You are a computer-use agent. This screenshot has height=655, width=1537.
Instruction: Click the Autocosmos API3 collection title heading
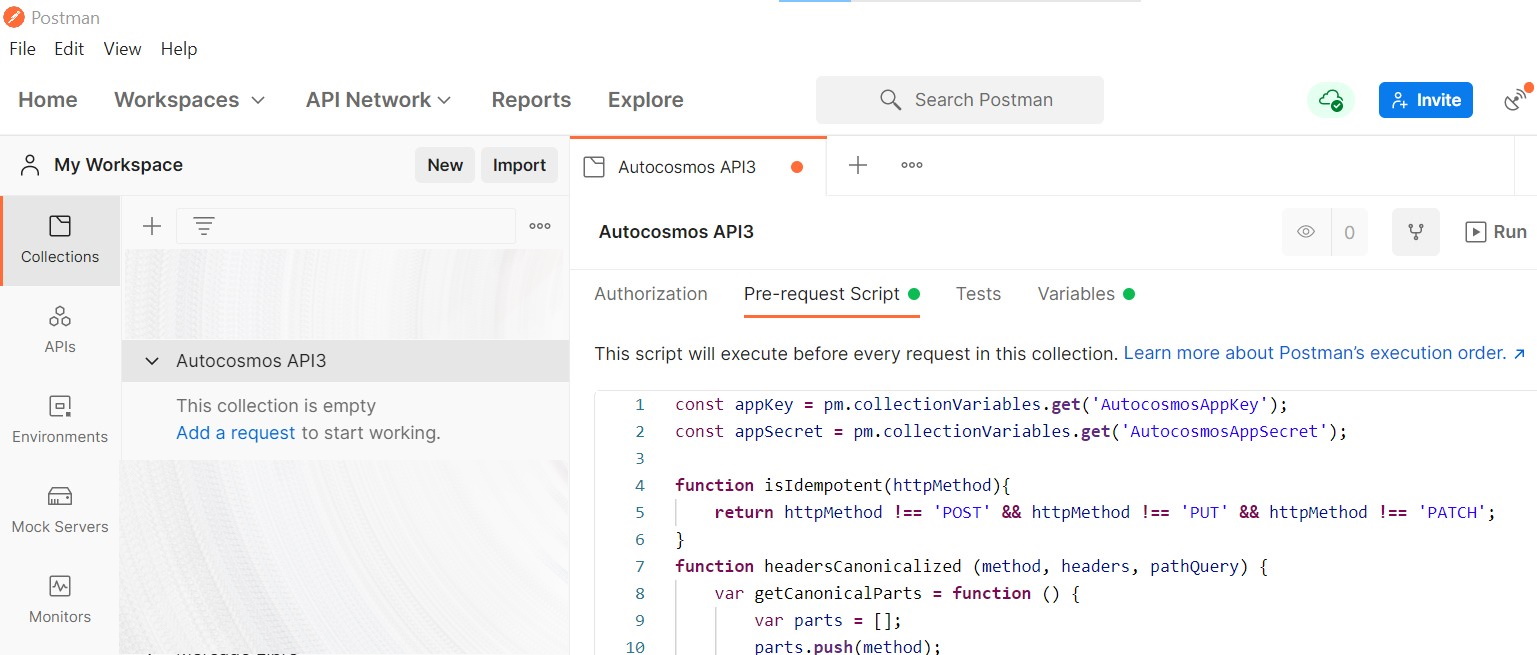pyautogui.click(x=676, y=232)
